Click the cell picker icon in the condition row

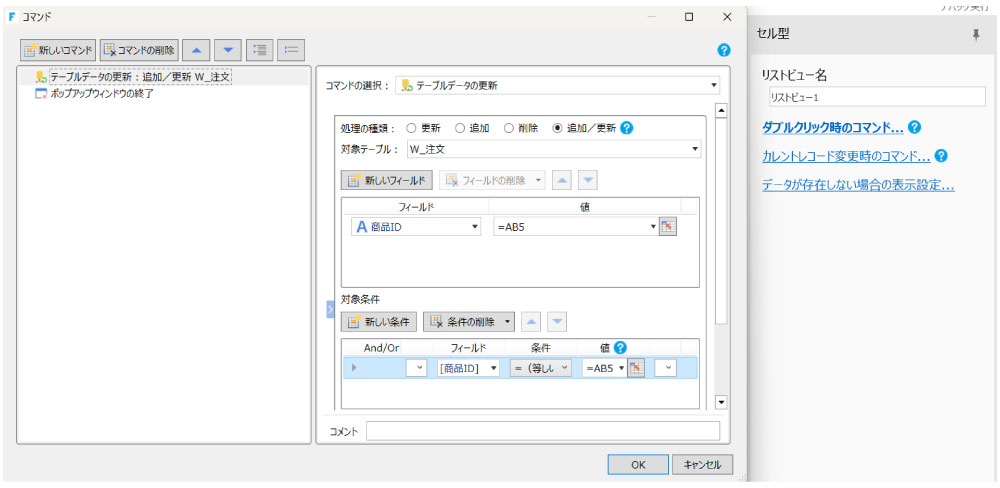point(636,368)
